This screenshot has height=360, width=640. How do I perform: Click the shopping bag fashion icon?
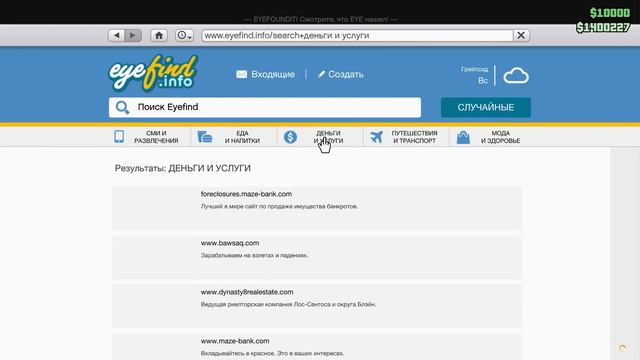[463, 137]
